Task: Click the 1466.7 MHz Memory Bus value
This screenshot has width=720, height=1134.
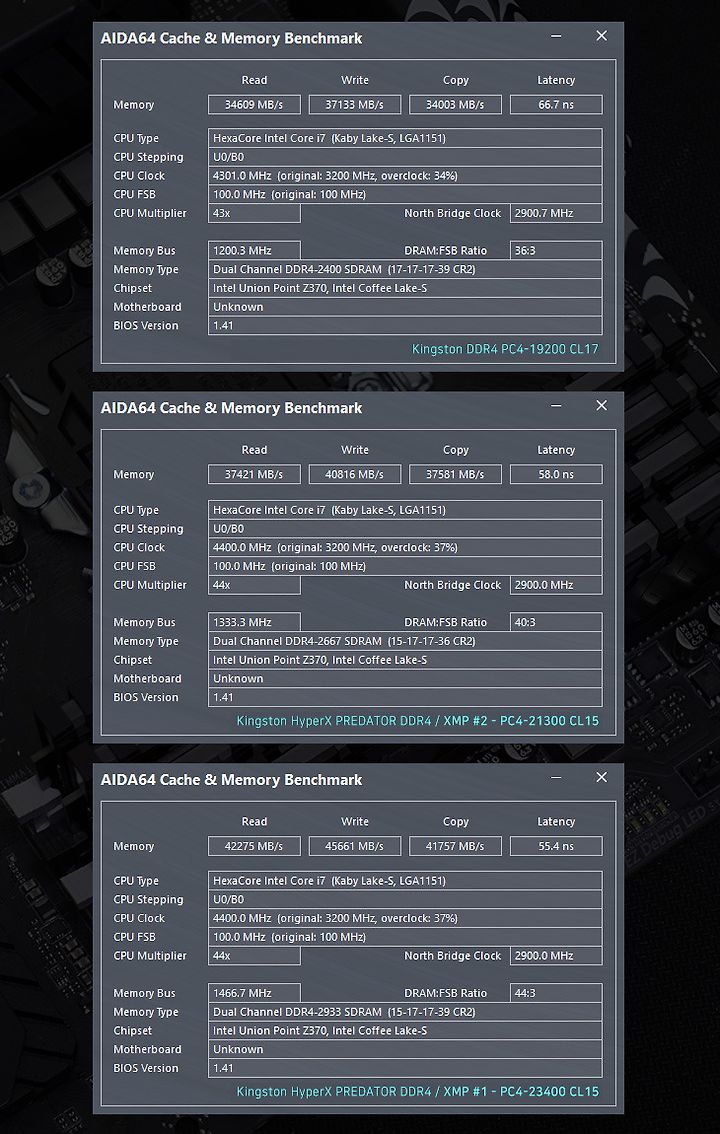Action: pos(254,993)
